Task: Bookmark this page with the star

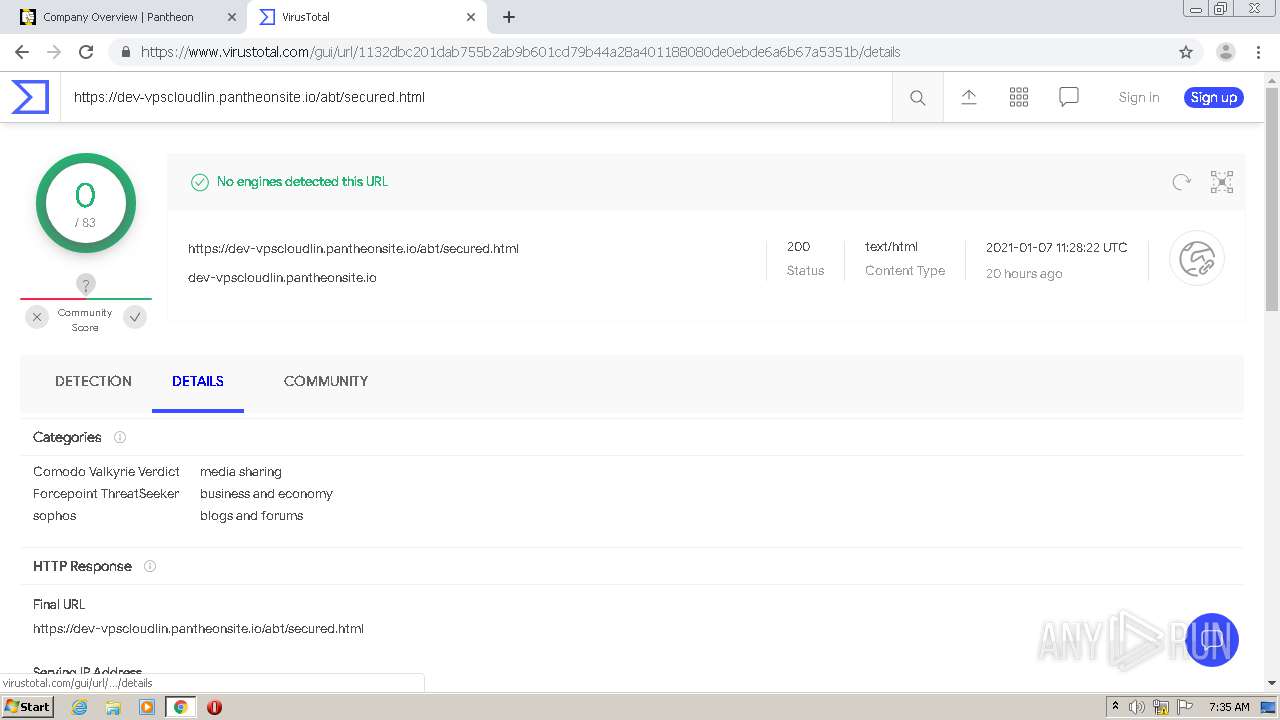Action: pyautogui.click(x=1186, y=52)
